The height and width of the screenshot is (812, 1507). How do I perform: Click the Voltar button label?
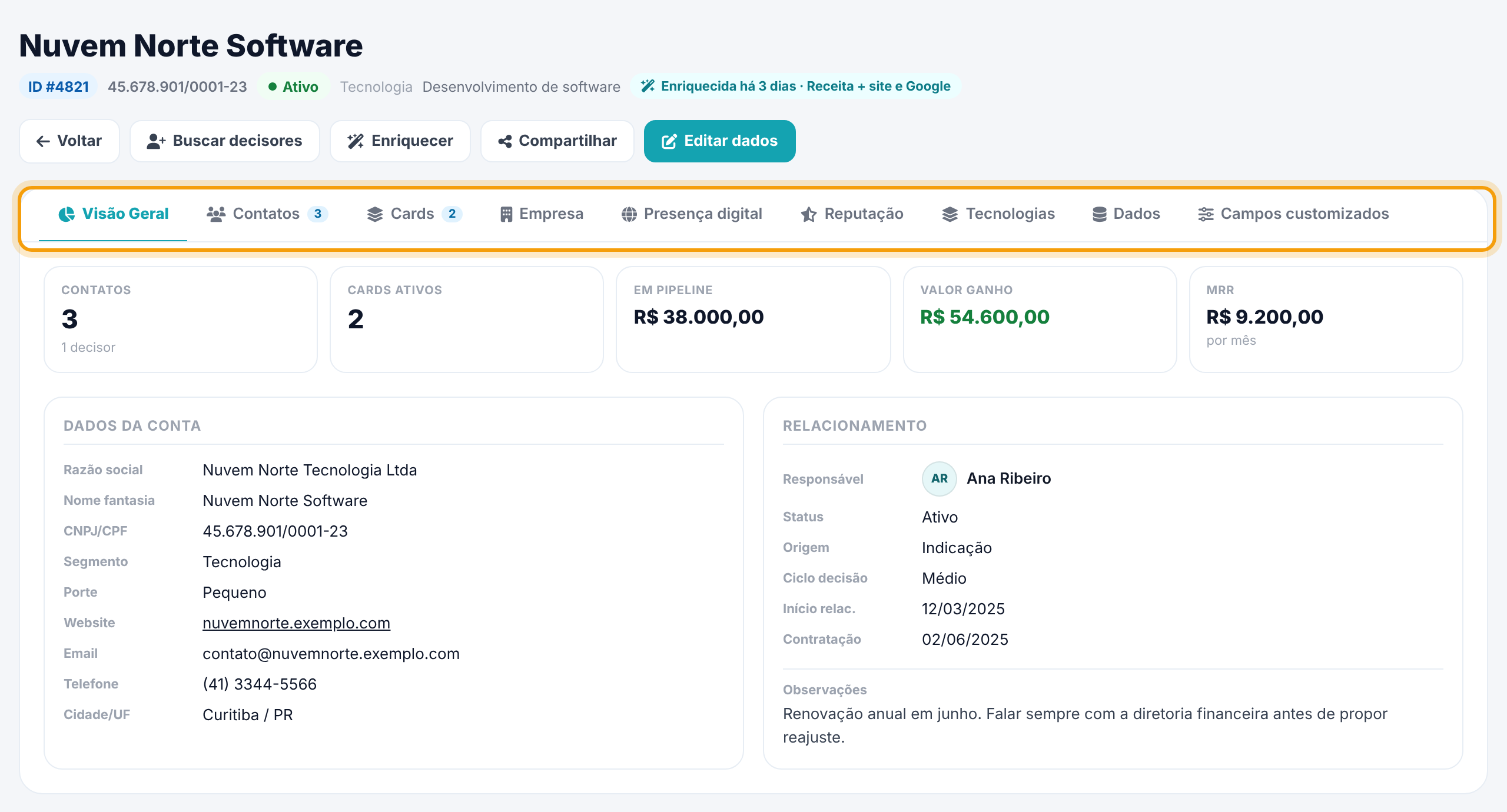point(79,141)
